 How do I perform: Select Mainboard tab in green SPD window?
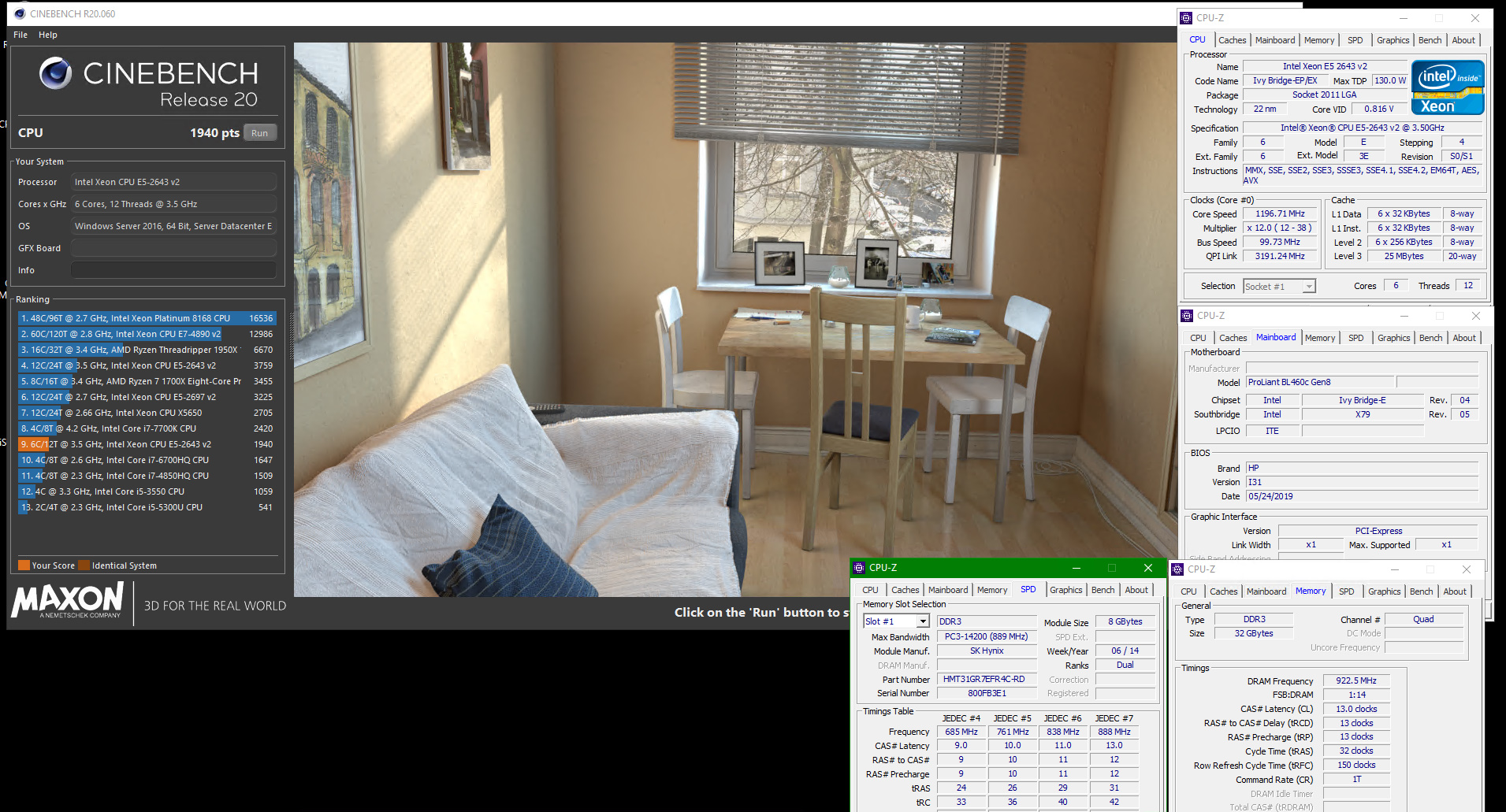[948, 590]
